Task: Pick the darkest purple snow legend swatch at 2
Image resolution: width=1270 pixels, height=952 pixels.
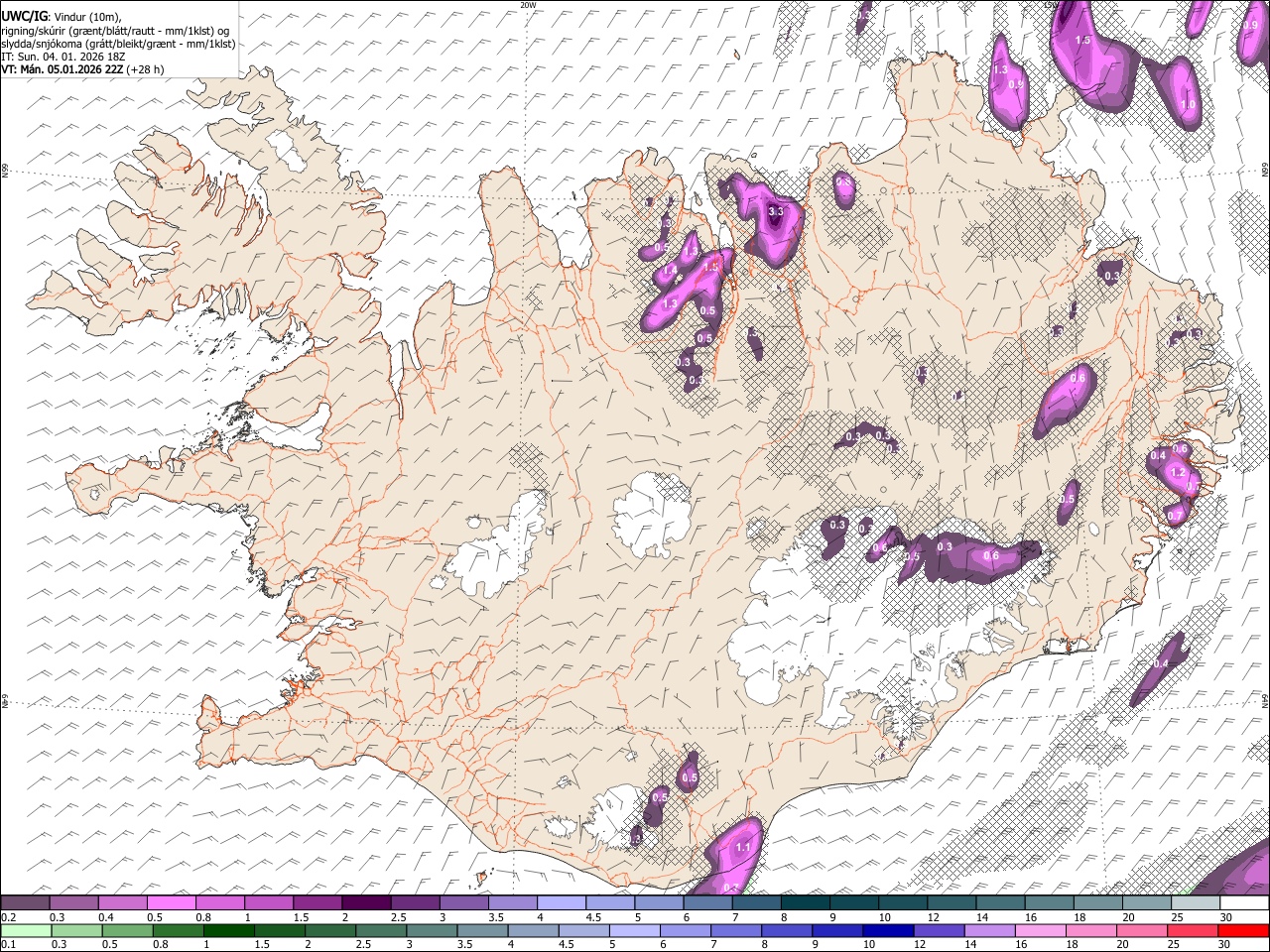Action: point(366,903)
